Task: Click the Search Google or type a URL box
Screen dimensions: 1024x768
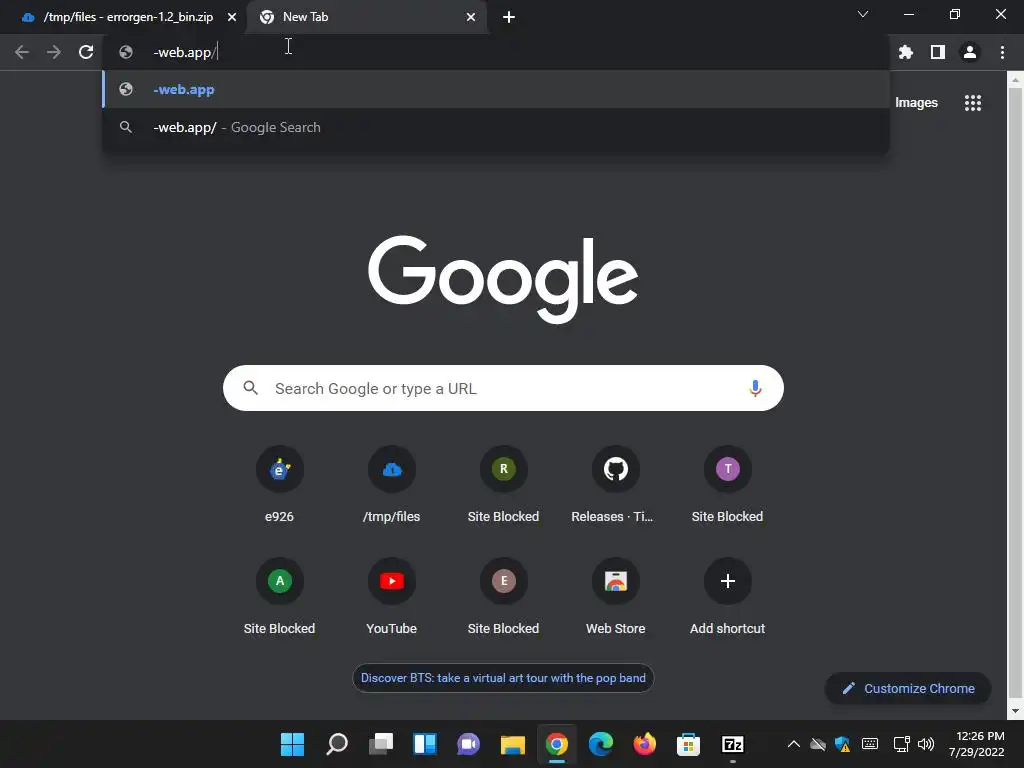Action: pos(504,388)
